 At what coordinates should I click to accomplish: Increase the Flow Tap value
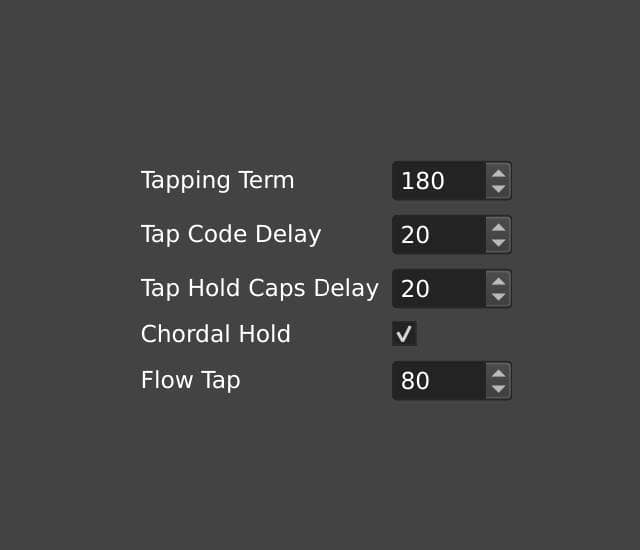click(498, 373)
